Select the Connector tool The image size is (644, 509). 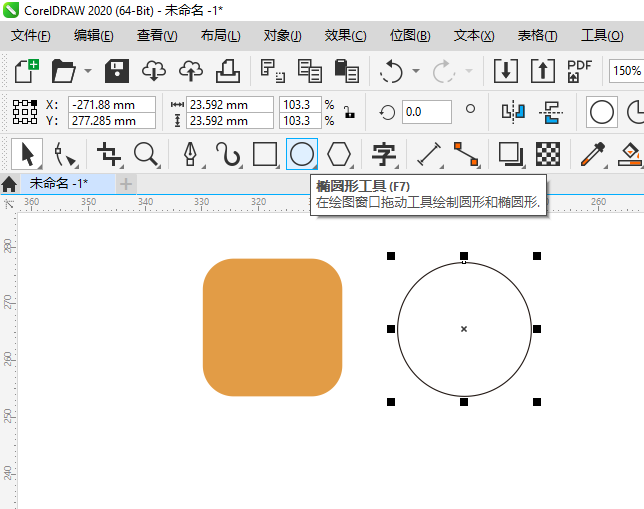pos(467,154)
